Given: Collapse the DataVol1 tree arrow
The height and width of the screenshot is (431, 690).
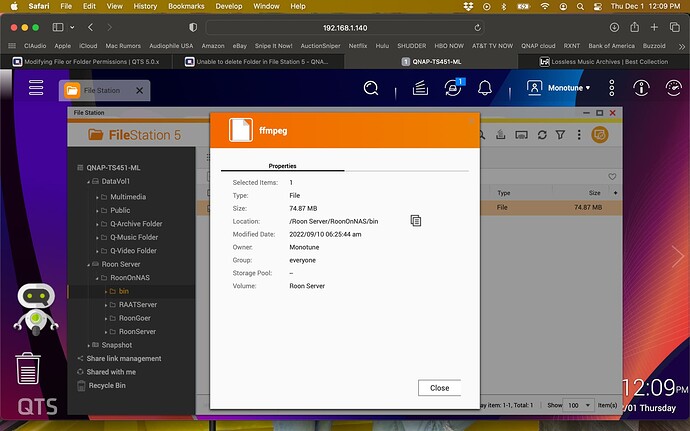Looking at the screenshot, I should [x=88, y=182].
